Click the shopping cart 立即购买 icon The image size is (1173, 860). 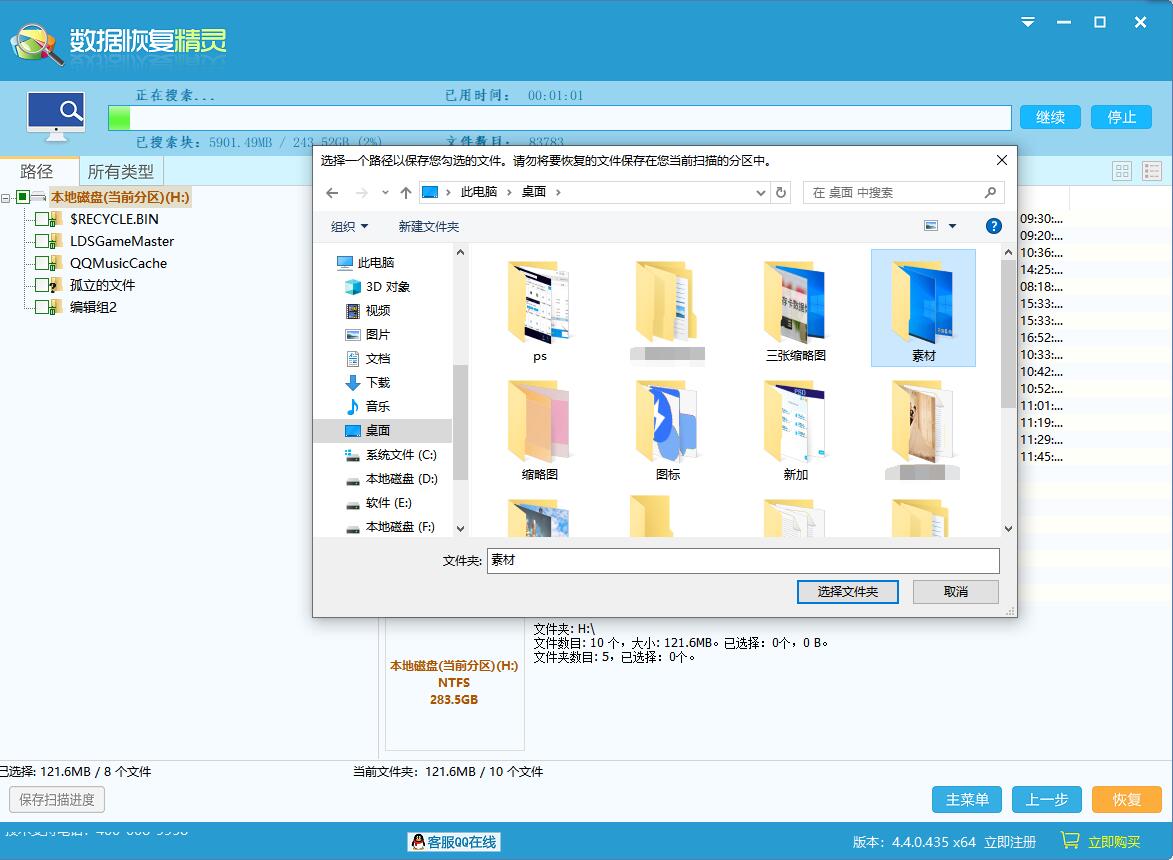pyautogui.click(x=1070, y=841)
